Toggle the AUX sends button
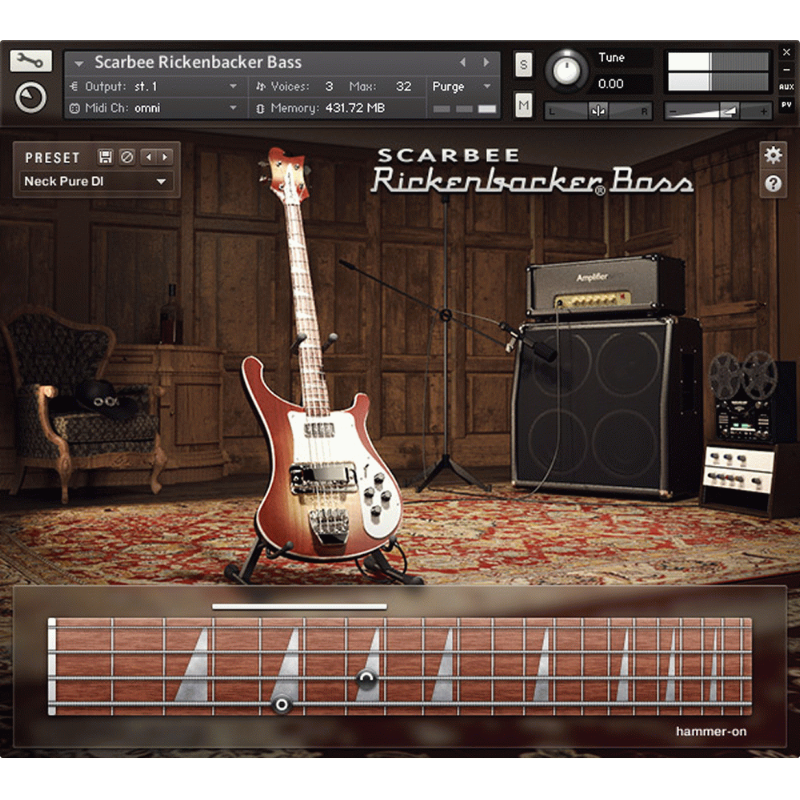Screen dimensions: 800x800 (786, 87)
